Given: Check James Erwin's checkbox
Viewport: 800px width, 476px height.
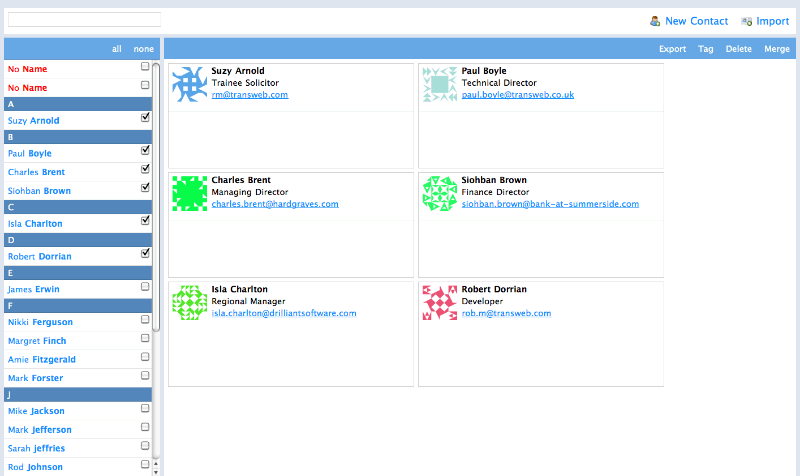Looking at the screenshot, I should (145, 287).
